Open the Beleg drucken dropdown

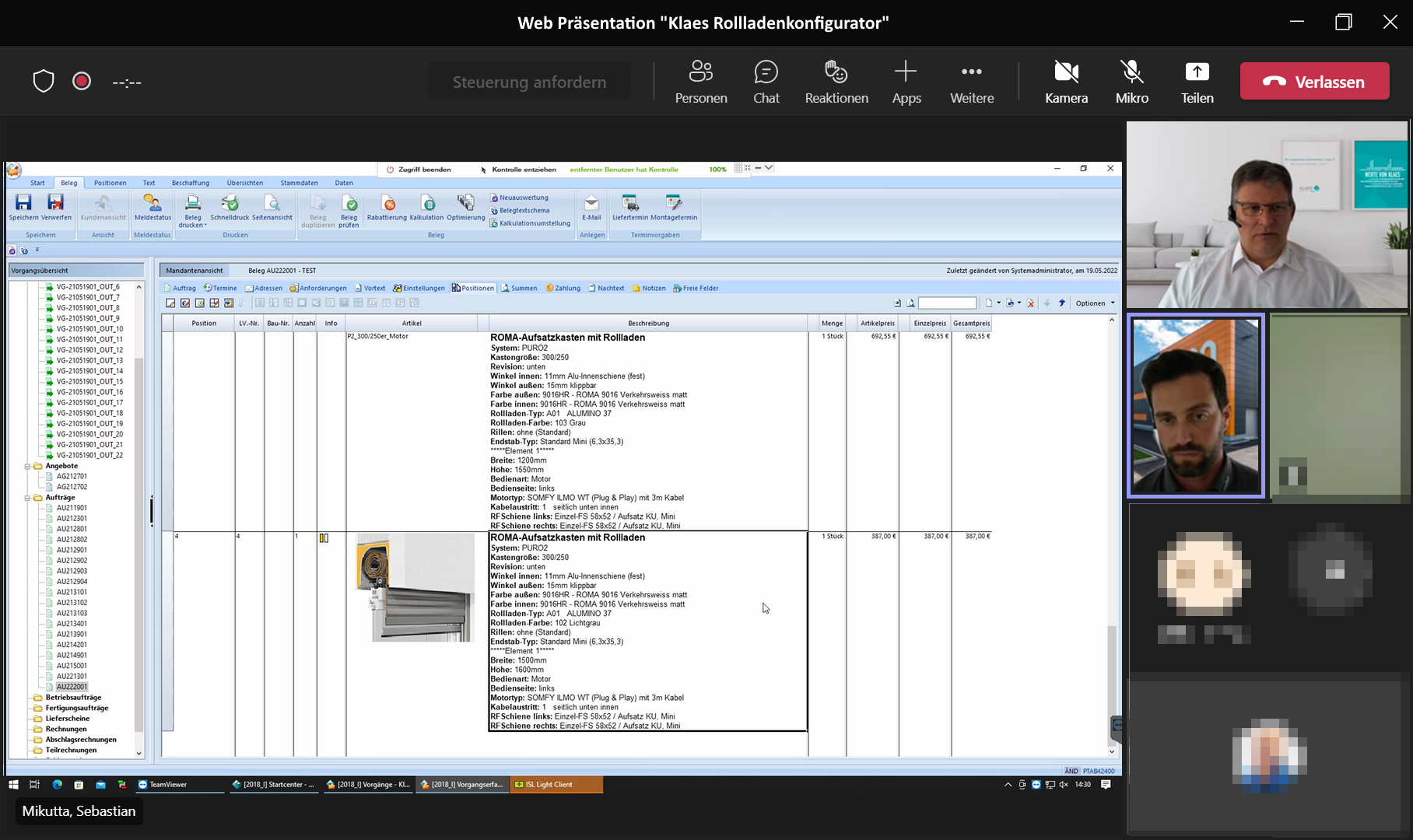[193, 210]
